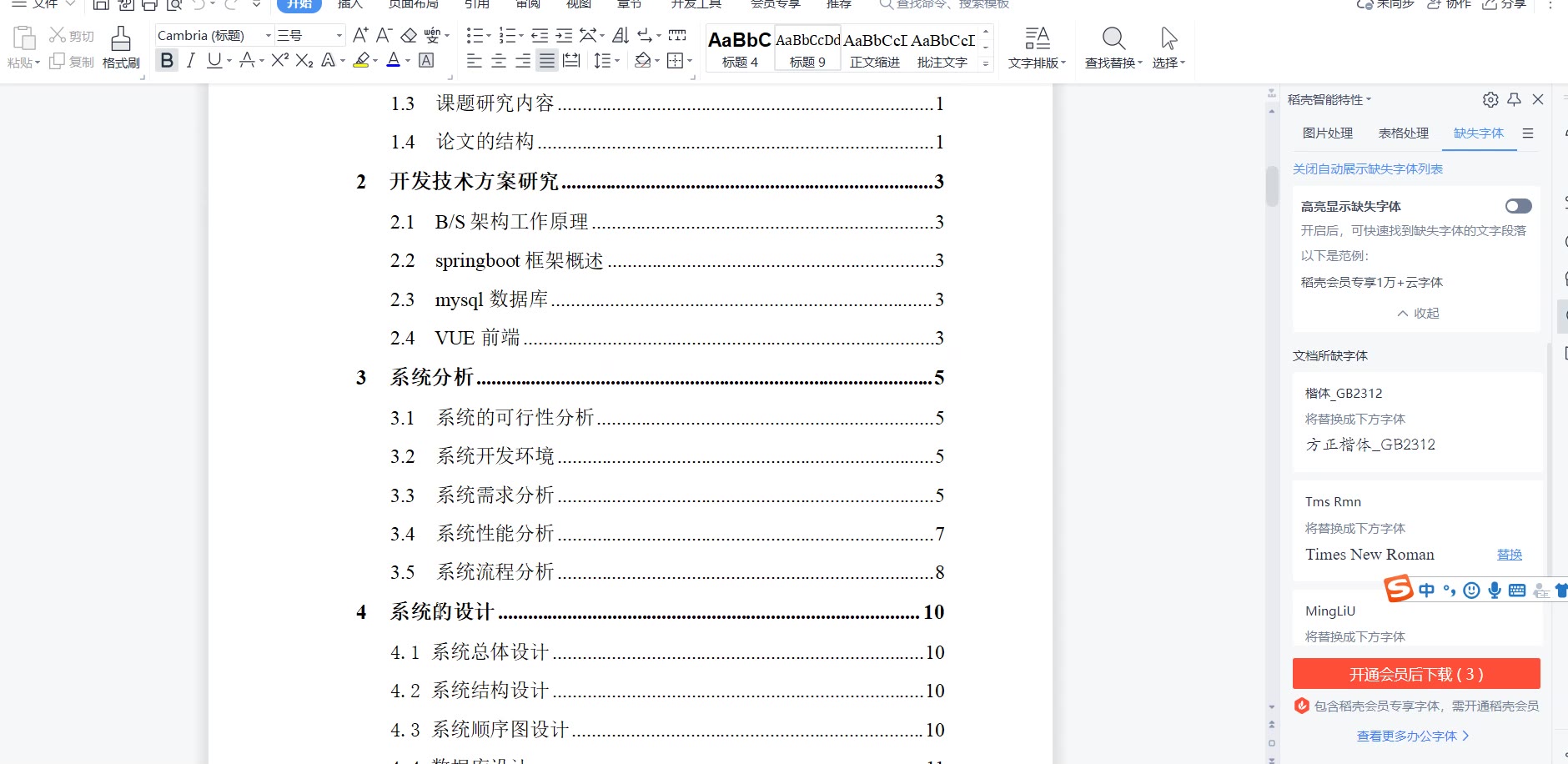Screen dimensions: 1568x764
Task: Click the align right icon
Action: click(x=523, y=60)
